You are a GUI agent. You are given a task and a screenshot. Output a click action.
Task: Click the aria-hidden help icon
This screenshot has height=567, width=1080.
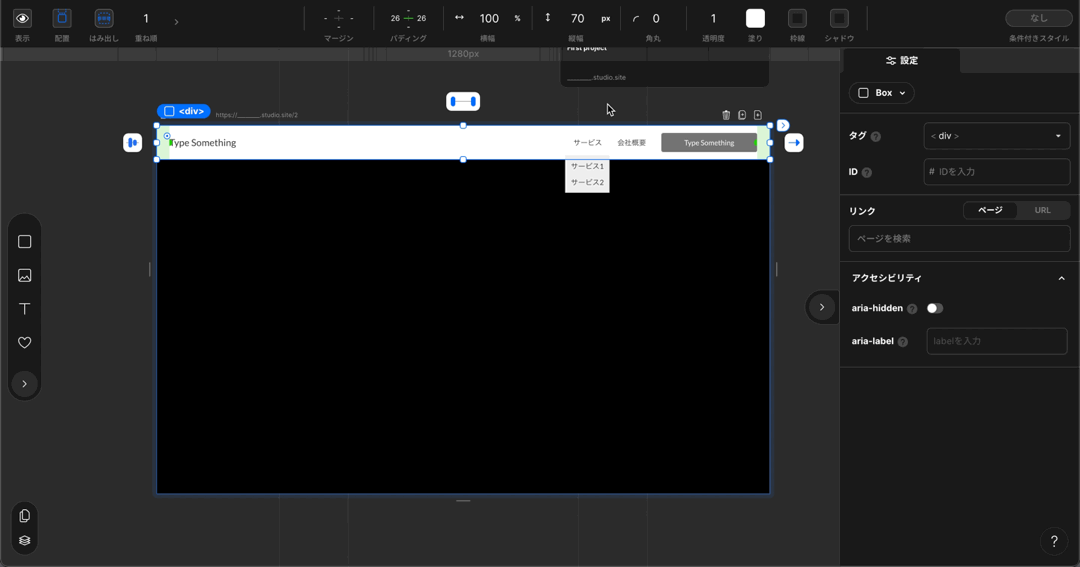(912, 309)
